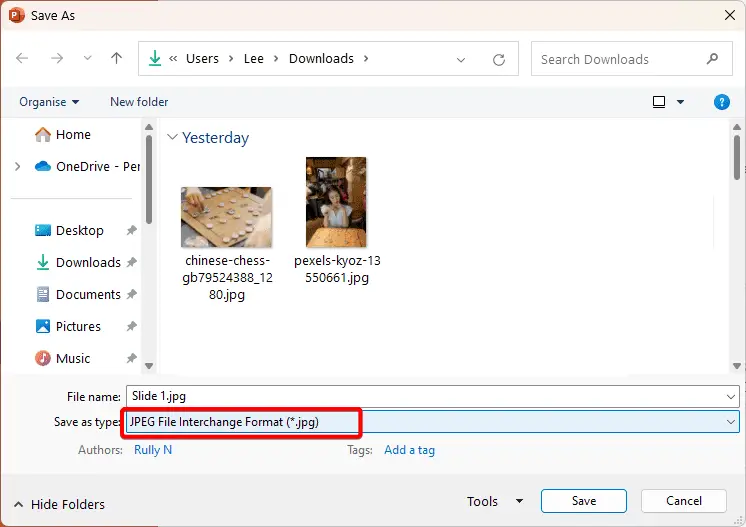
Task: Click the pin icon next to Documents
Action: [131, 294]
